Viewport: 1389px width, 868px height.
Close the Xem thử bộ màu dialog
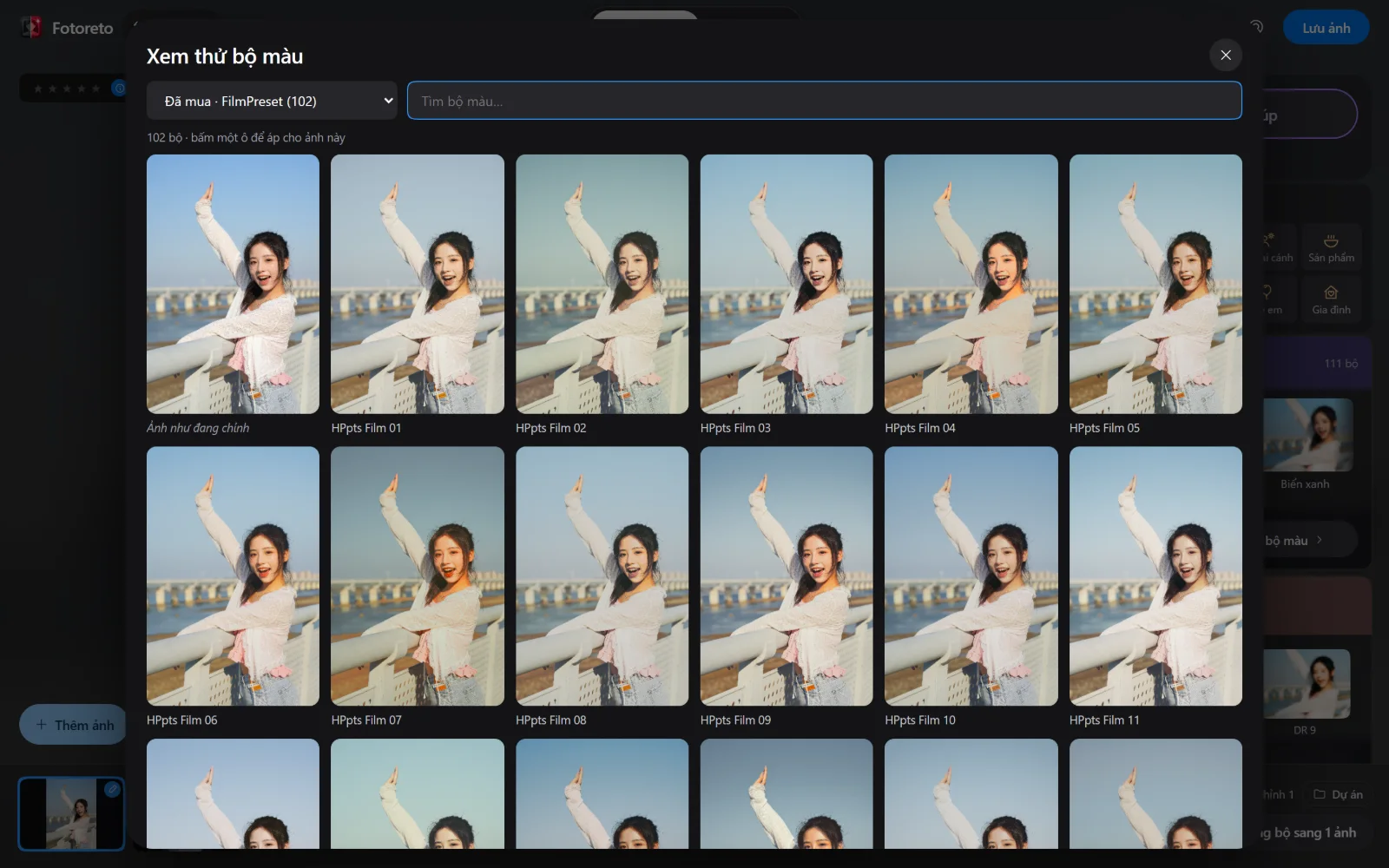pyautogui.click(x=1225, y=56)
